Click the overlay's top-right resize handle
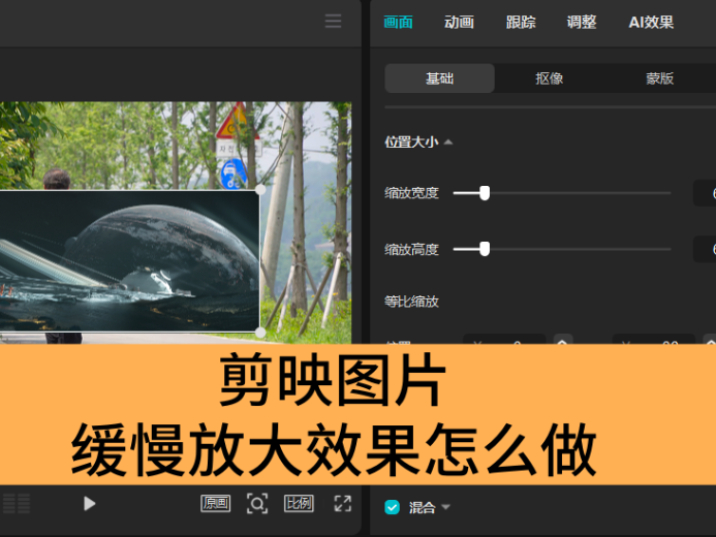The image size is (716, 537). (x=260, y=190)
